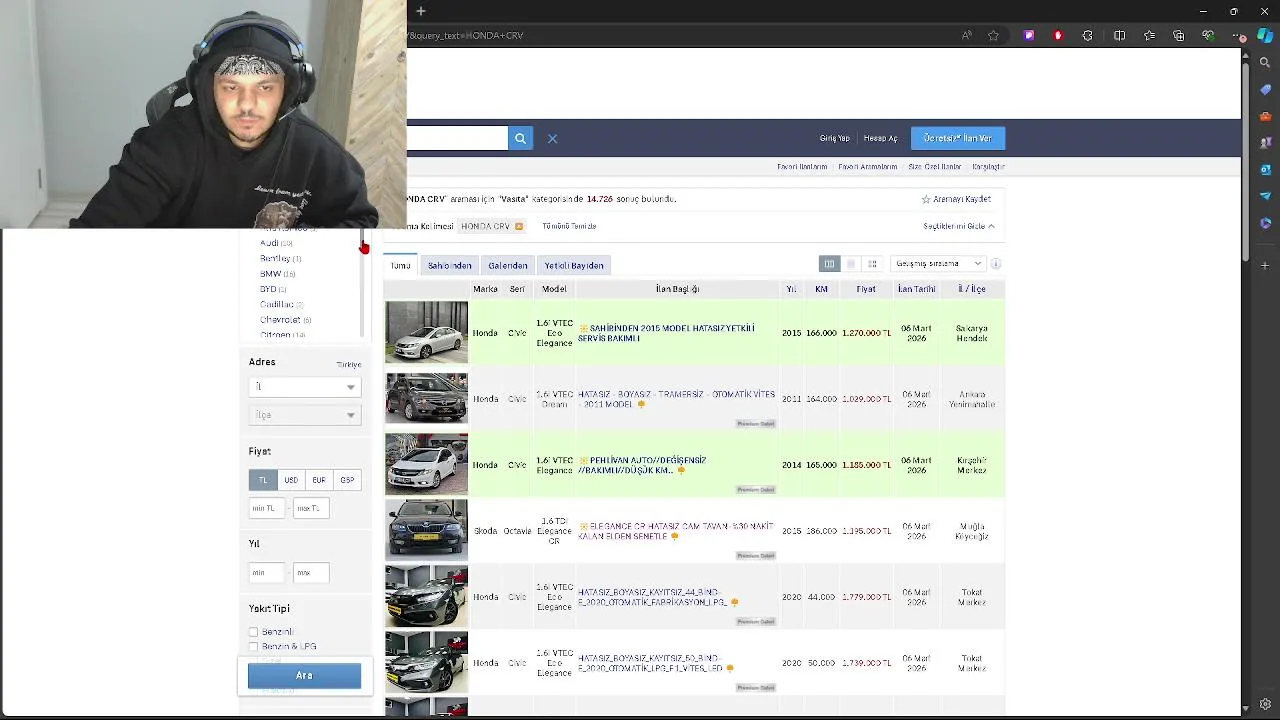
Task: Open Favori Aramalarım menu link
Action: pos(867,167)
